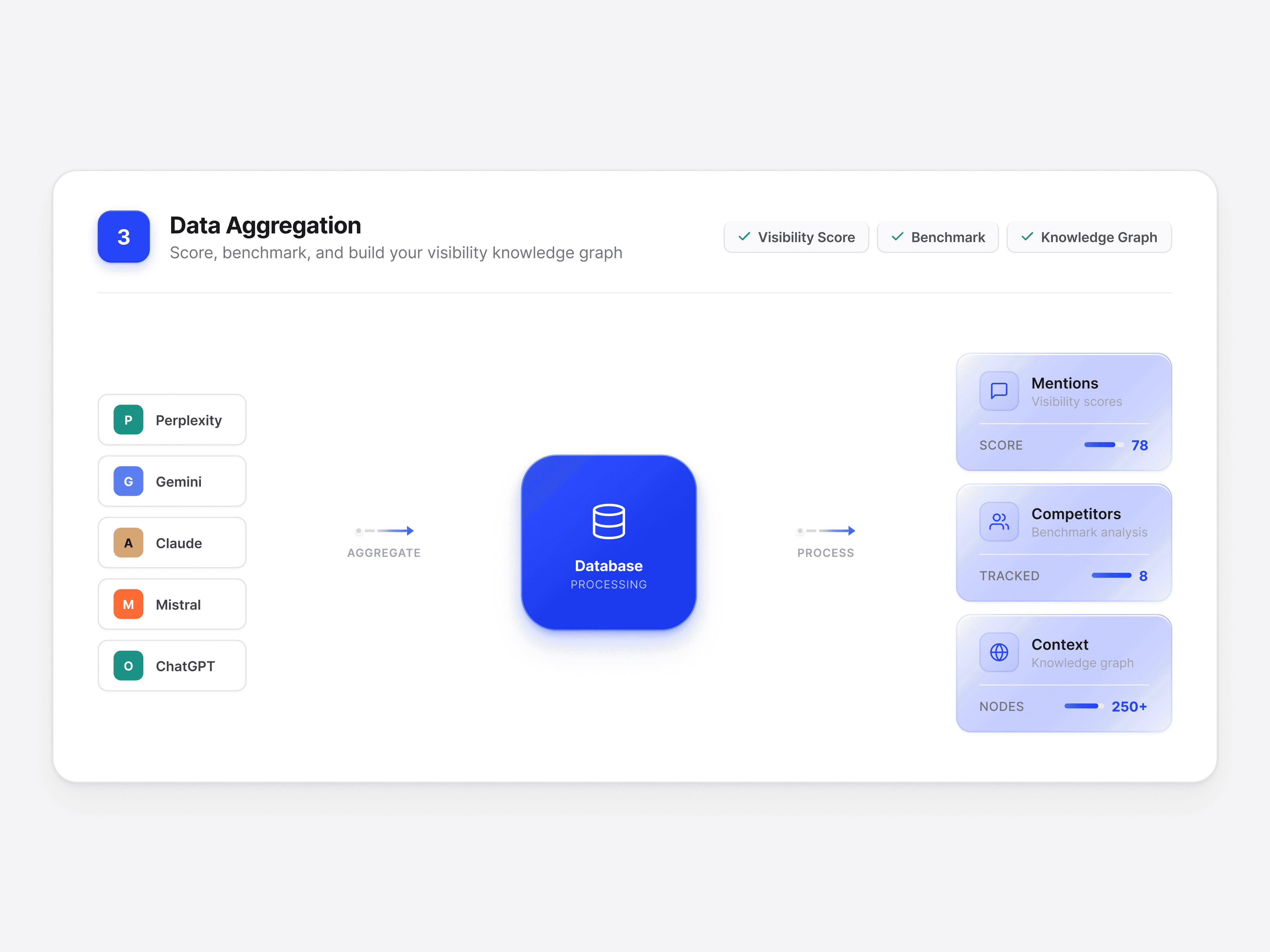
Task: Click the step 3 number badge
Action: [123, 236]
